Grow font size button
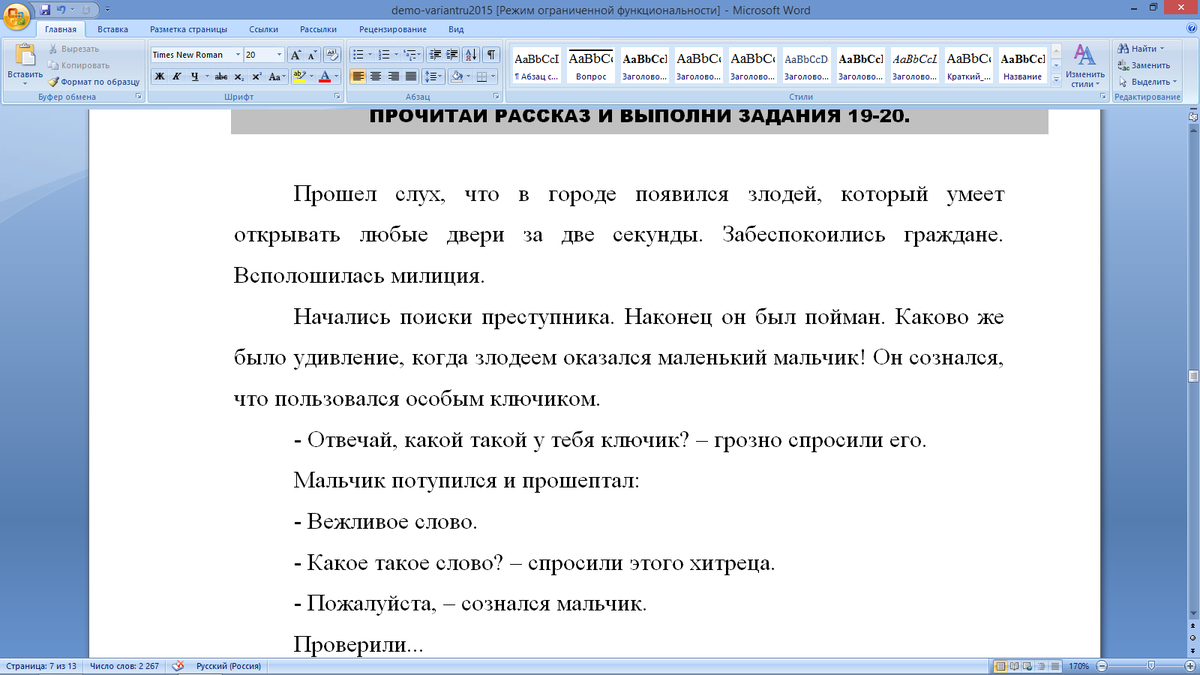The image size is (1200, 675). [296, 55]
